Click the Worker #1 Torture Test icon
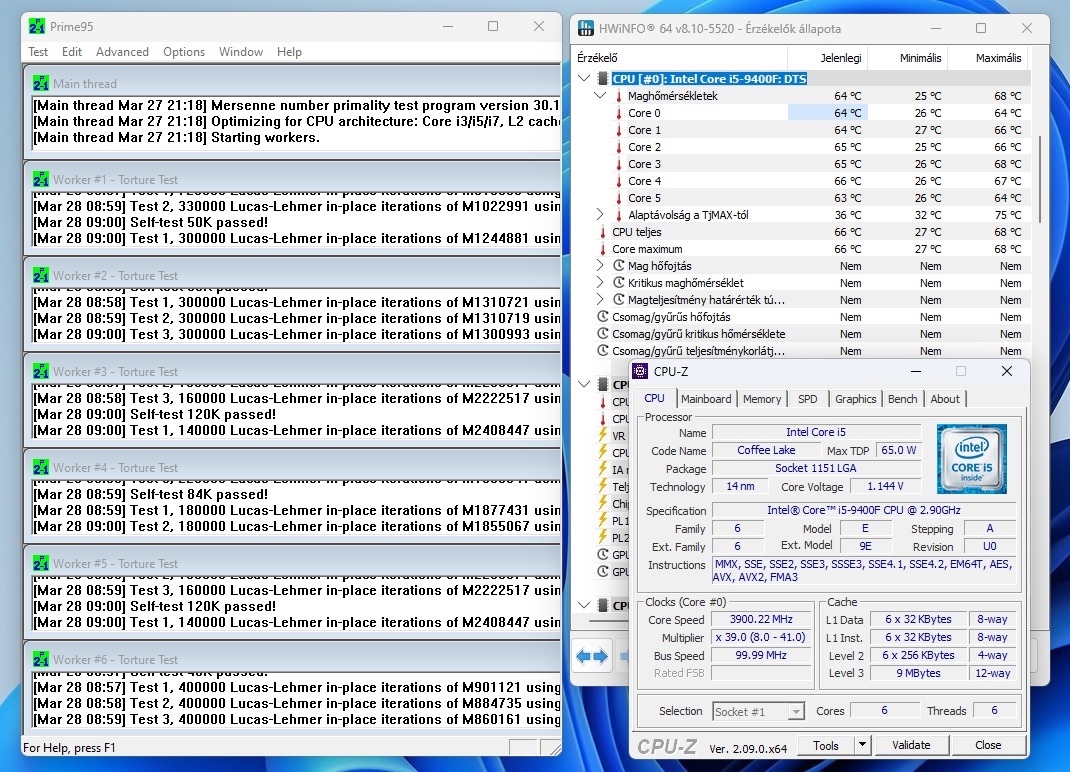1070x772 pixels. 40,180
